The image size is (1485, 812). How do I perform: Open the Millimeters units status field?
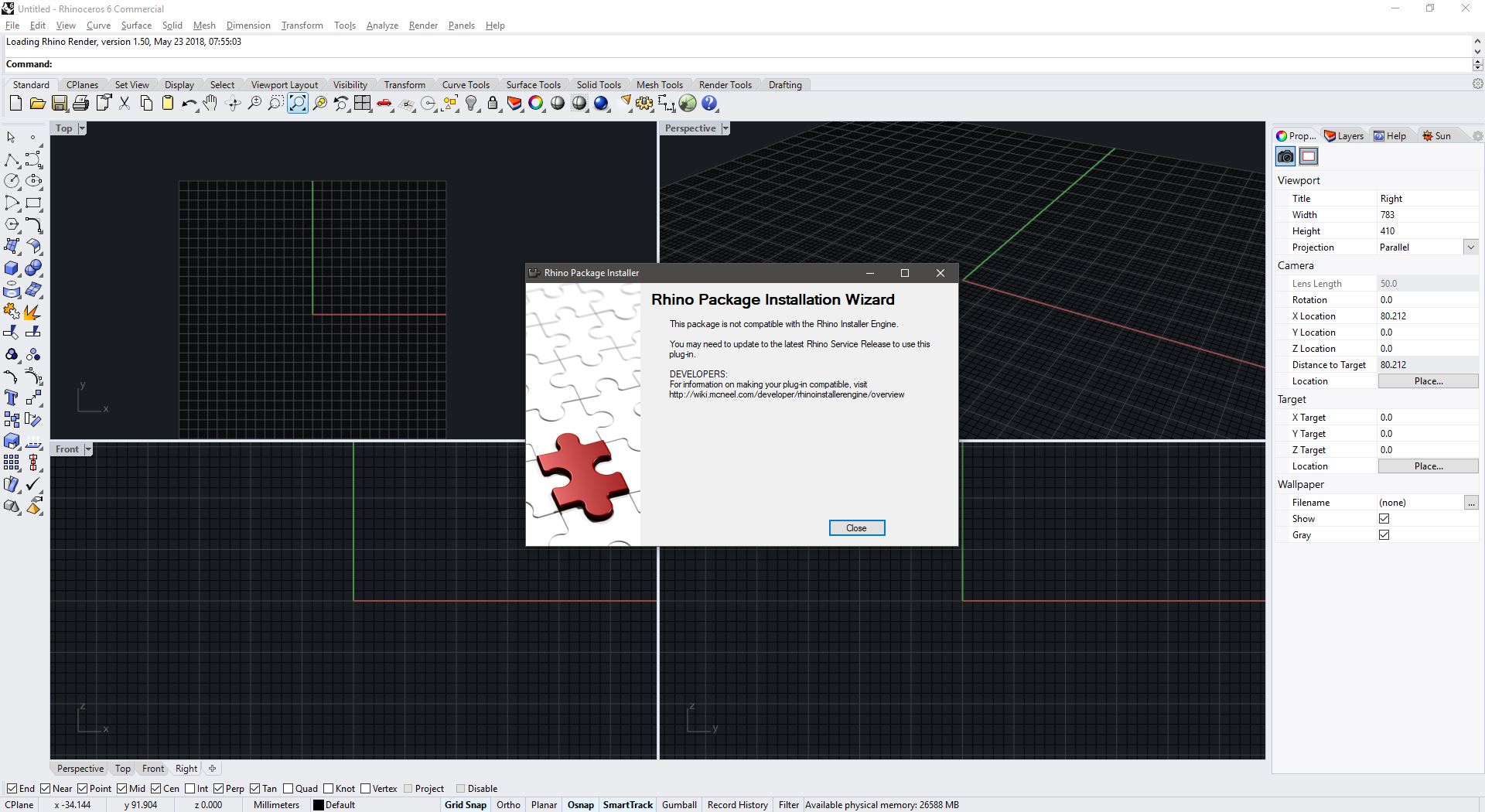[x=276, y=805]
